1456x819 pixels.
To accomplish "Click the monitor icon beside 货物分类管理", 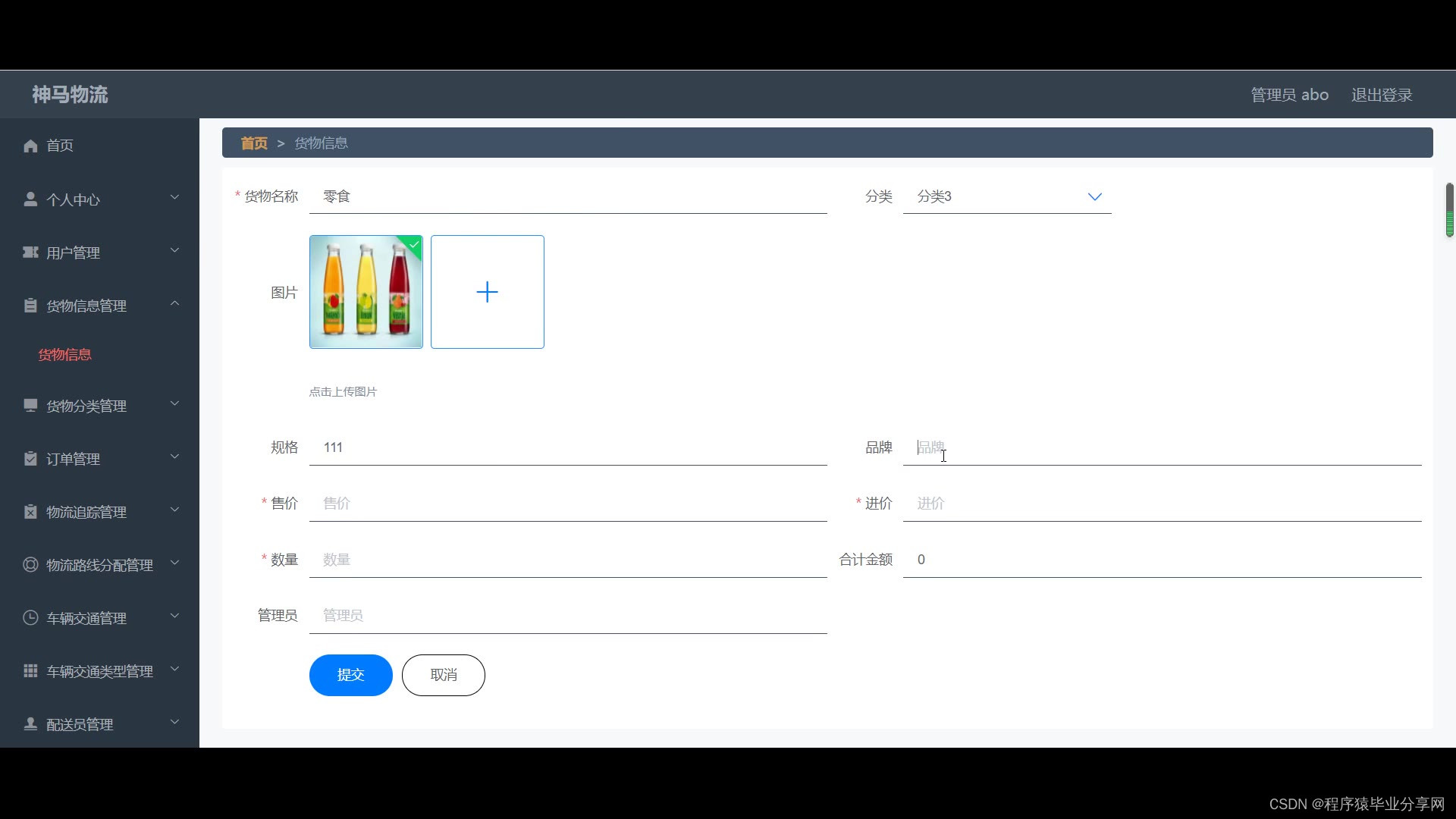I will 30,406.
